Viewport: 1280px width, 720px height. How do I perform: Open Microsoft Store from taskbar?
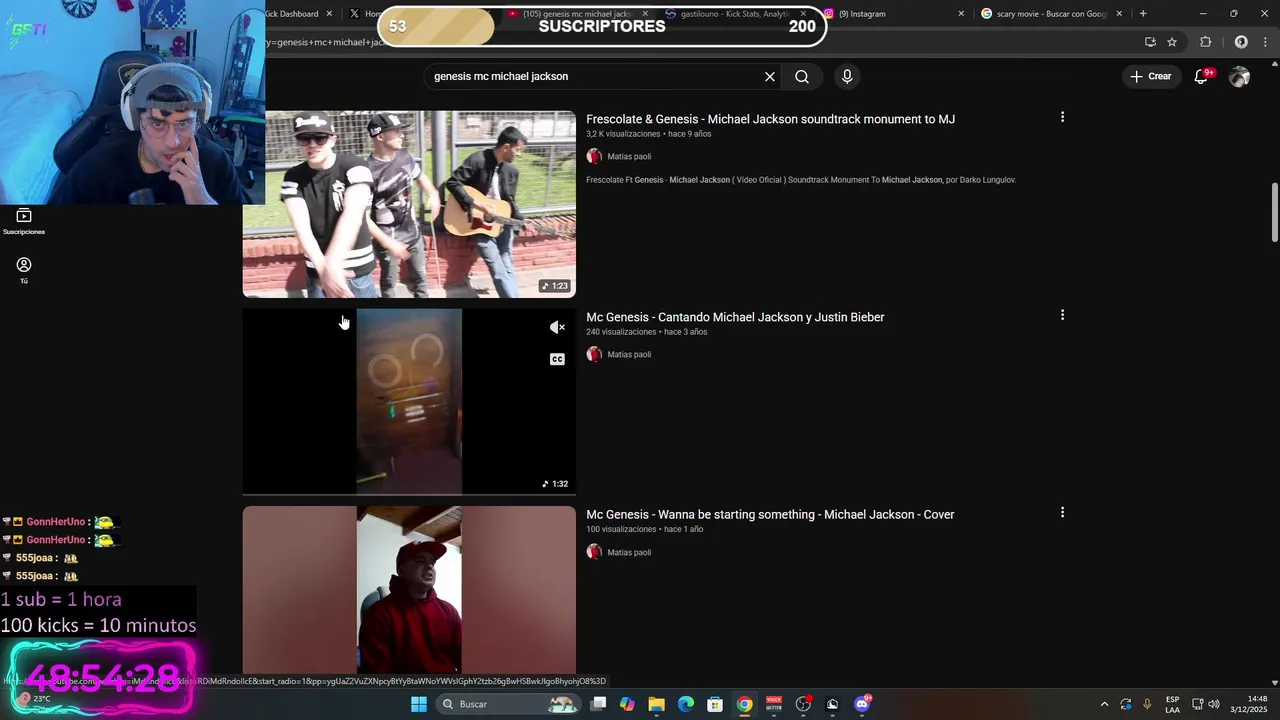[x=715, y=704]
